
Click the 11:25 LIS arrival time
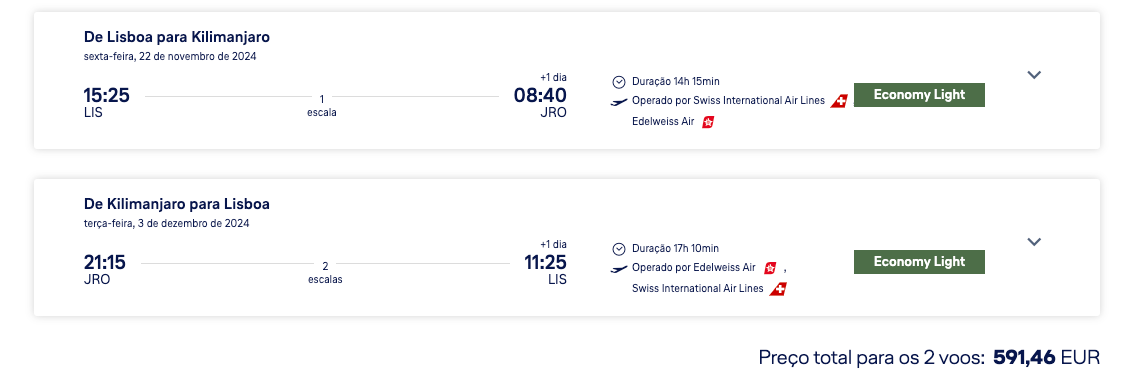click(545, 269)
